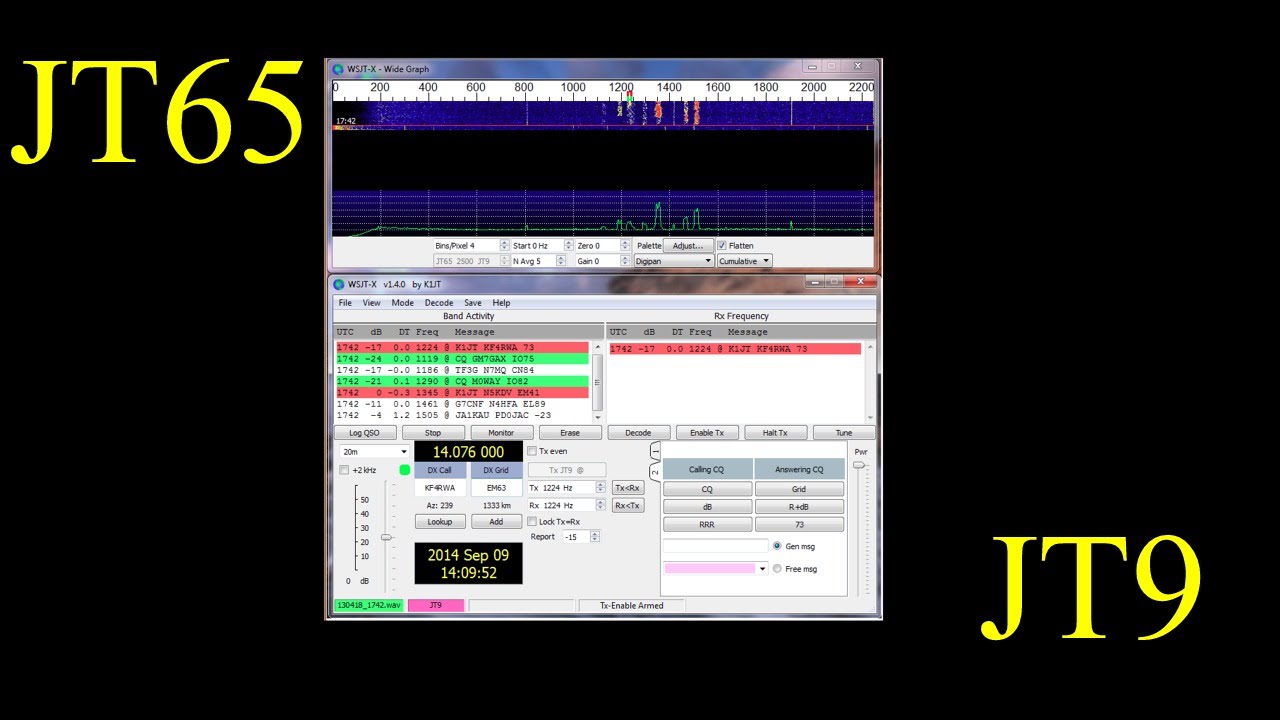Viewport: 1280px width, 720px height.
Task: Open the Decode menu
Action: 439,303
